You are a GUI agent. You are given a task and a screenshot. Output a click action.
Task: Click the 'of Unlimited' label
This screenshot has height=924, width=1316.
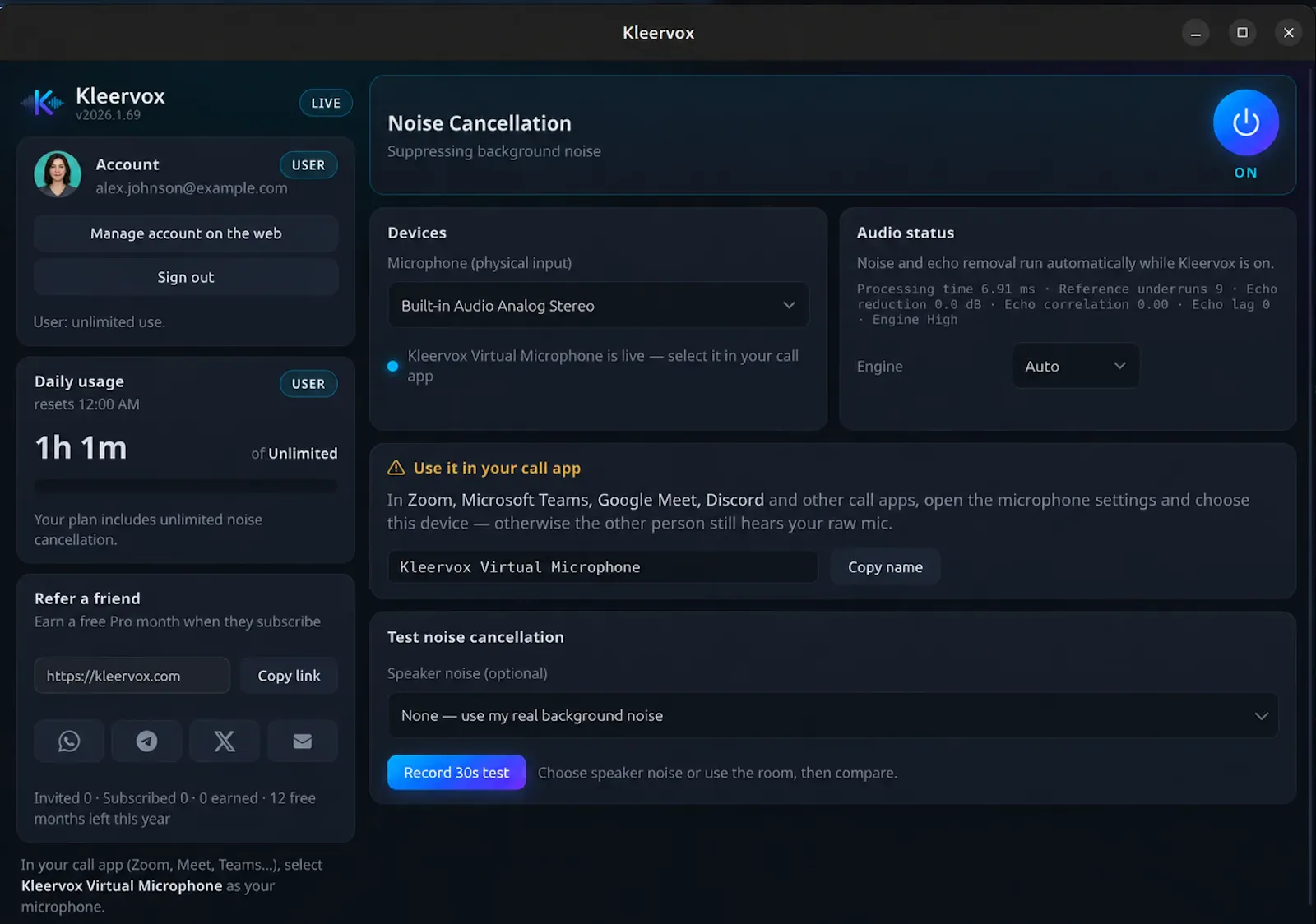pos(294,454)
